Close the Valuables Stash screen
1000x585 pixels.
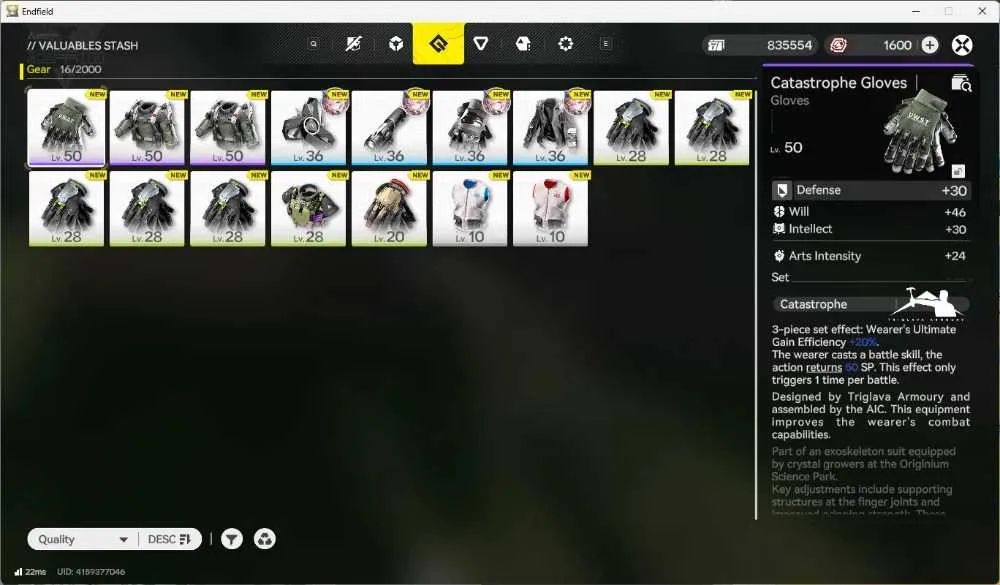pyautogui.click(x=962, y=45)
